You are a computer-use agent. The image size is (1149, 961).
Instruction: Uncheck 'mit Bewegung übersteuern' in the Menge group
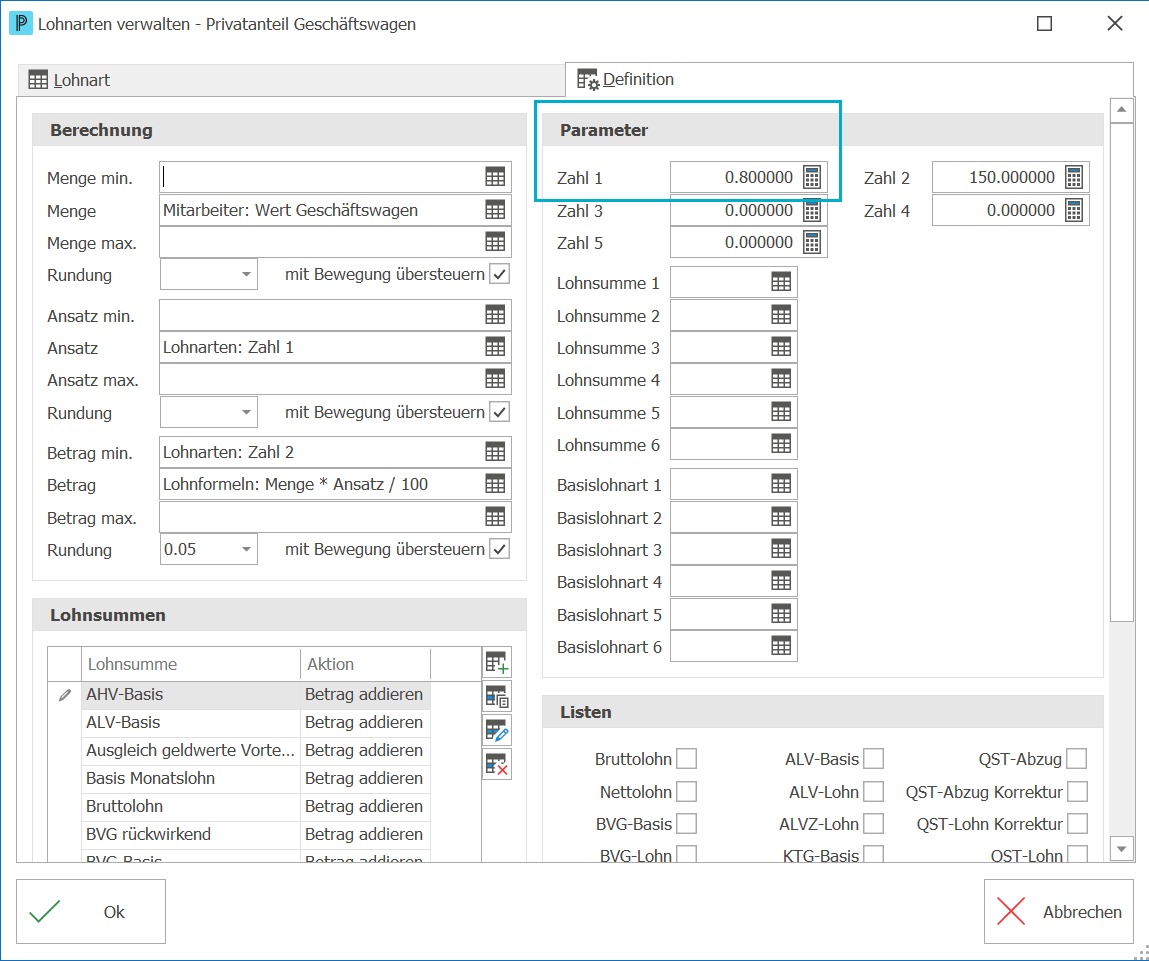tap(500, 274)
